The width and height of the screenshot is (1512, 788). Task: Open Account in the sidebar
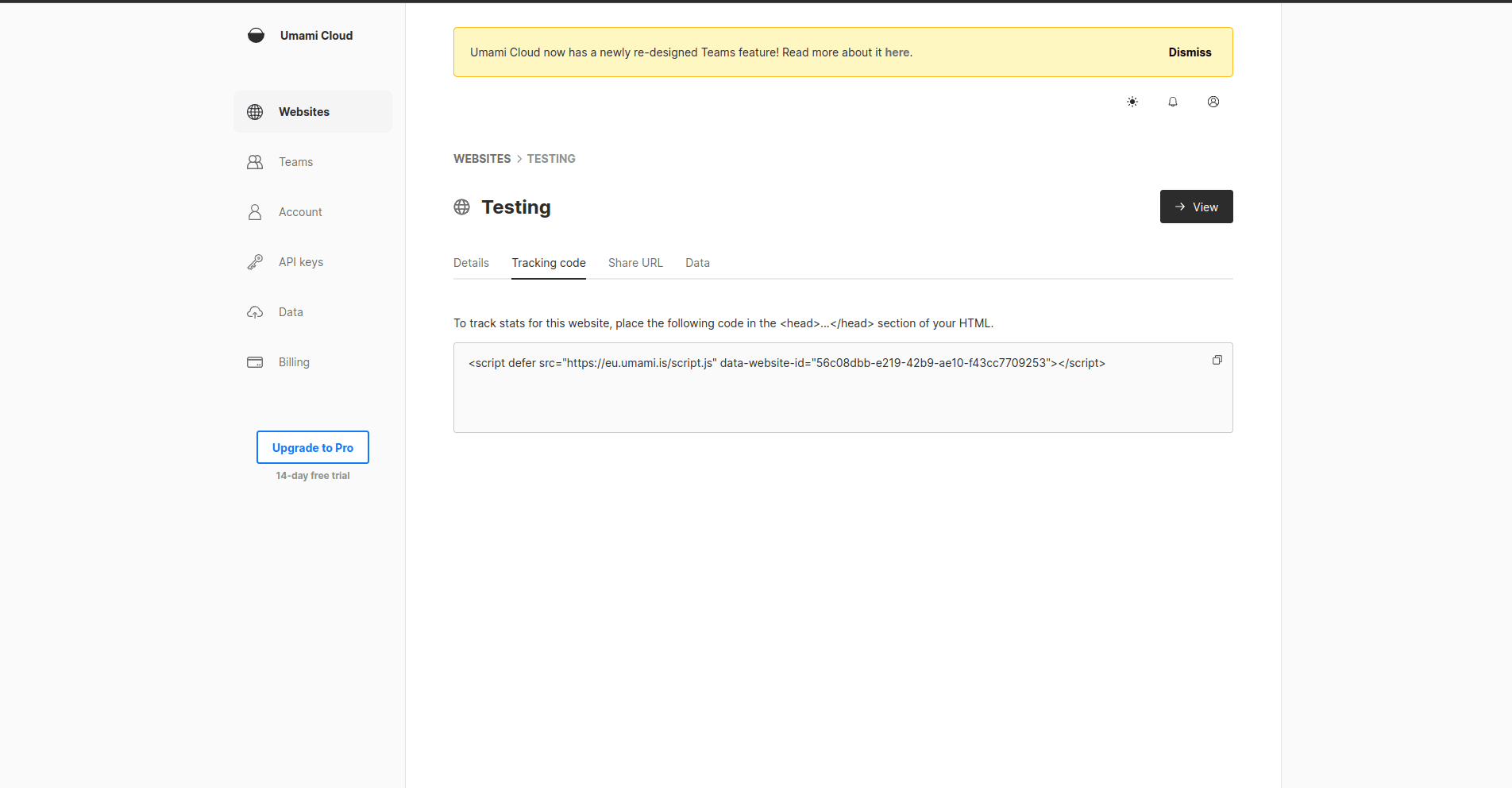pyautogui.click(x=313, y=212)
